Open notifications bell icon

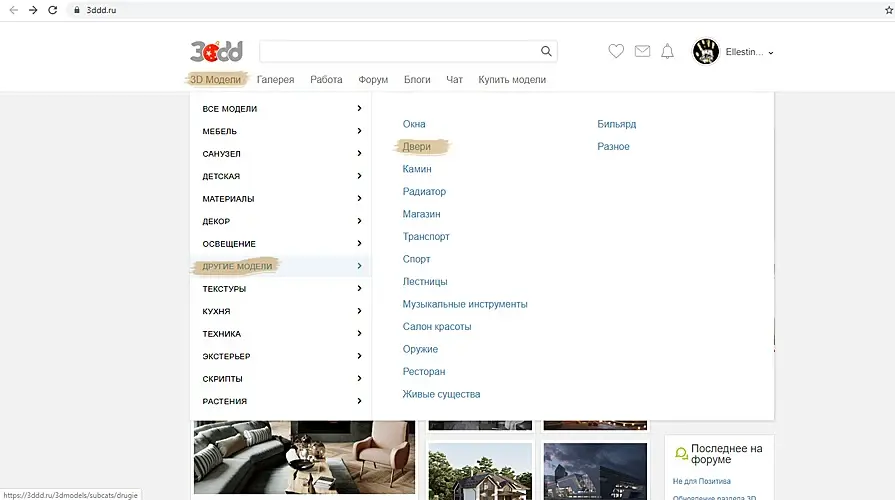667,51
